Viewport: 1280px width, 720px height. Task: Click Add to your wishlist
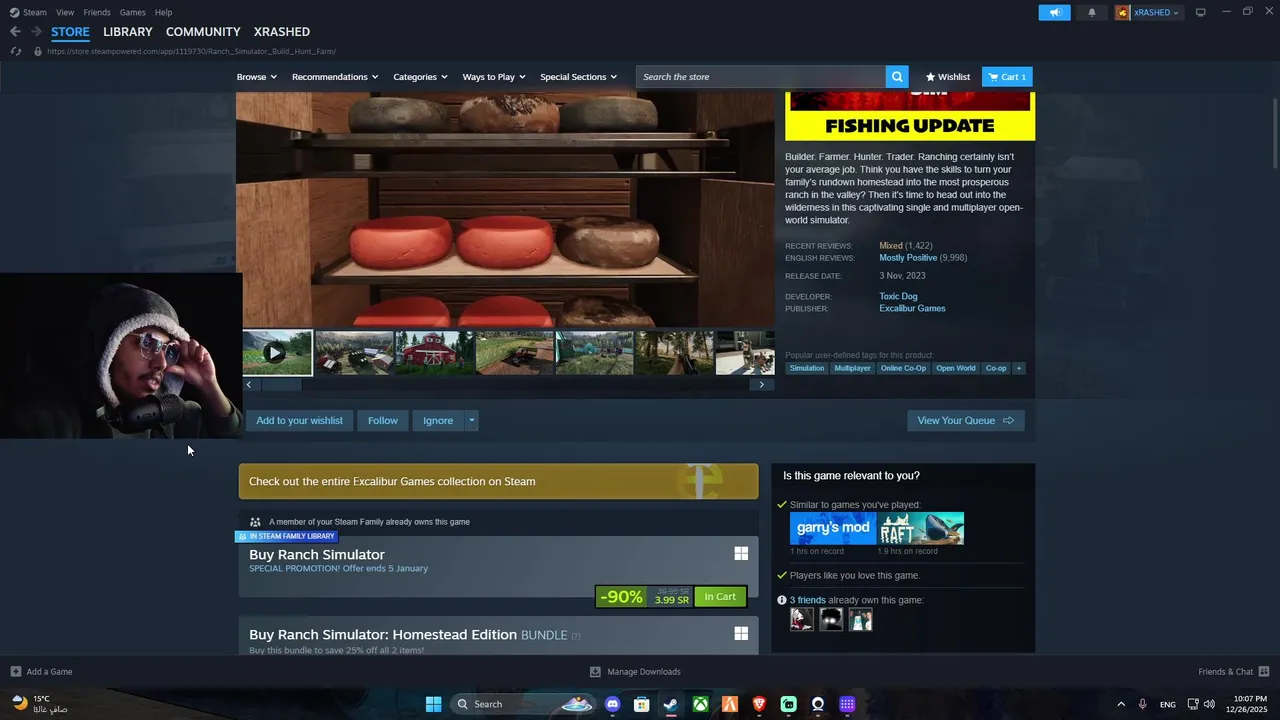click(299, 420)
